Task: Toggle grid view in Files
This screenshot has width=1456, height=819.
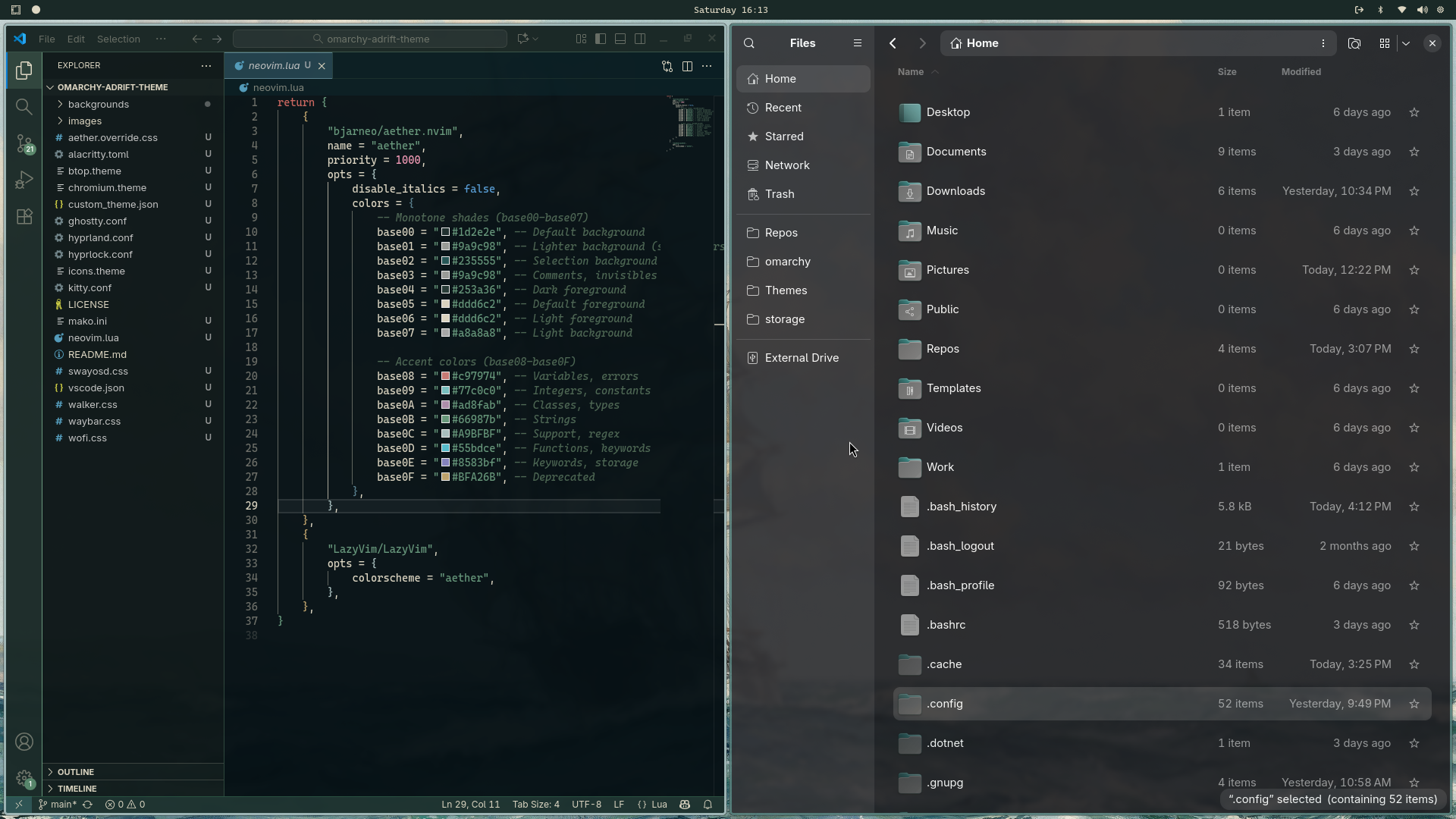Action: 1385,43
